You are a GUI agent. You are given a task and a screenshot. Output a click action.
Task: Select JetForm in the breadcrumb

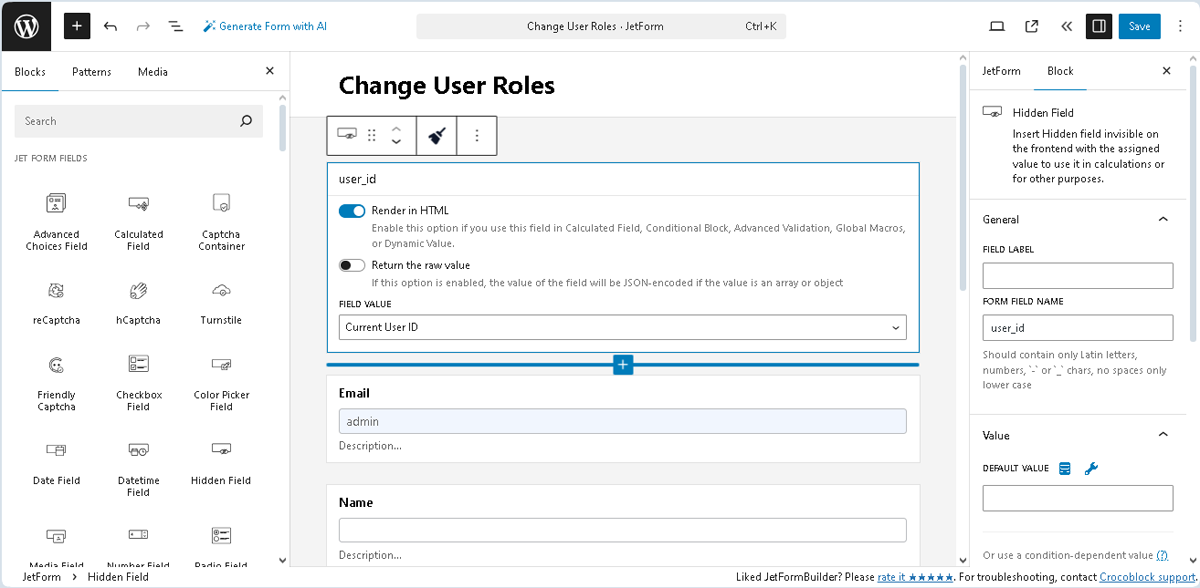coord(41,577)
